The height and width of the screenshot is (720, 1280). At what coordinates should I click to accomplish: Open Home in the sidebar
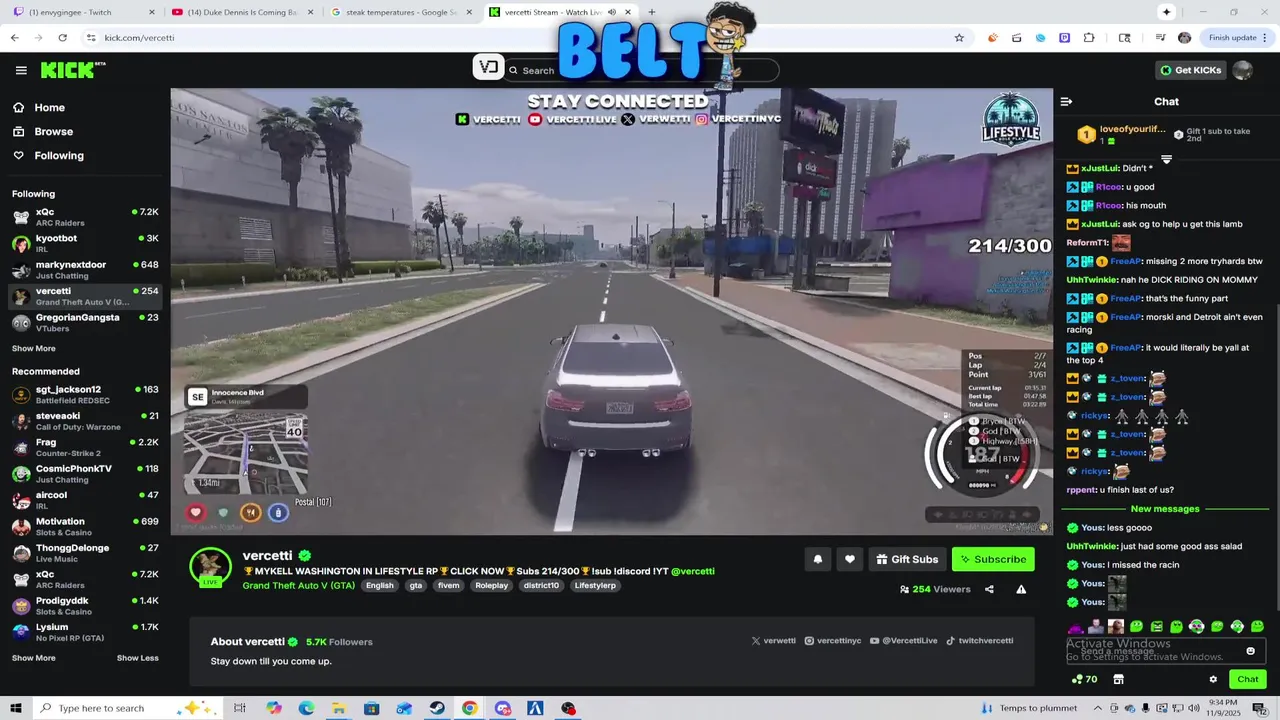49,108
